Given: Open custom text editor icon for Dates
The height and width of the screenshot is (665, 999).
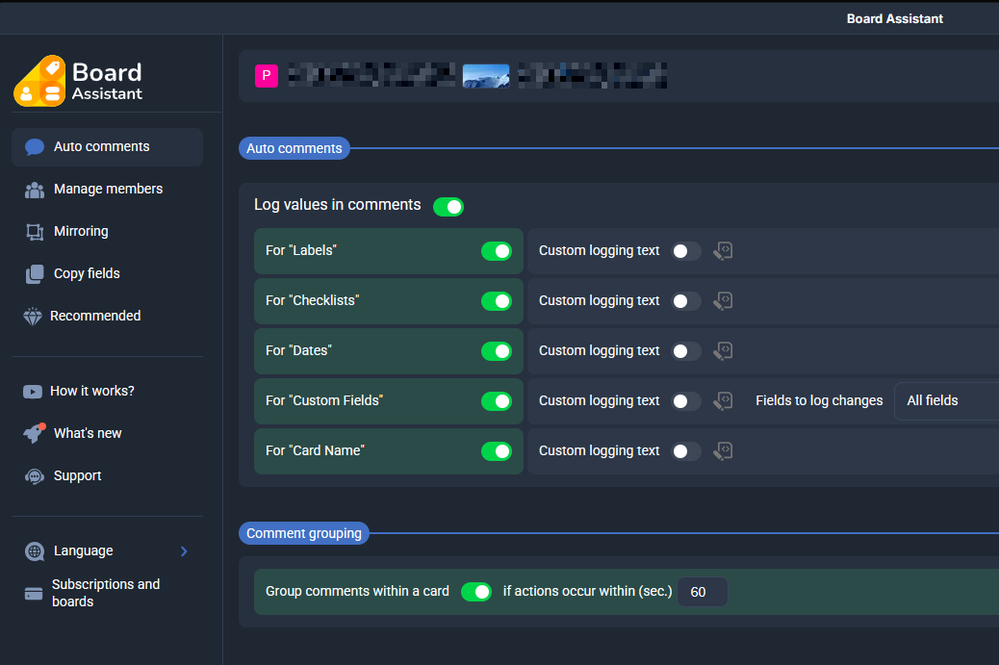Looking at the screenshot, I should click(723, 351).
